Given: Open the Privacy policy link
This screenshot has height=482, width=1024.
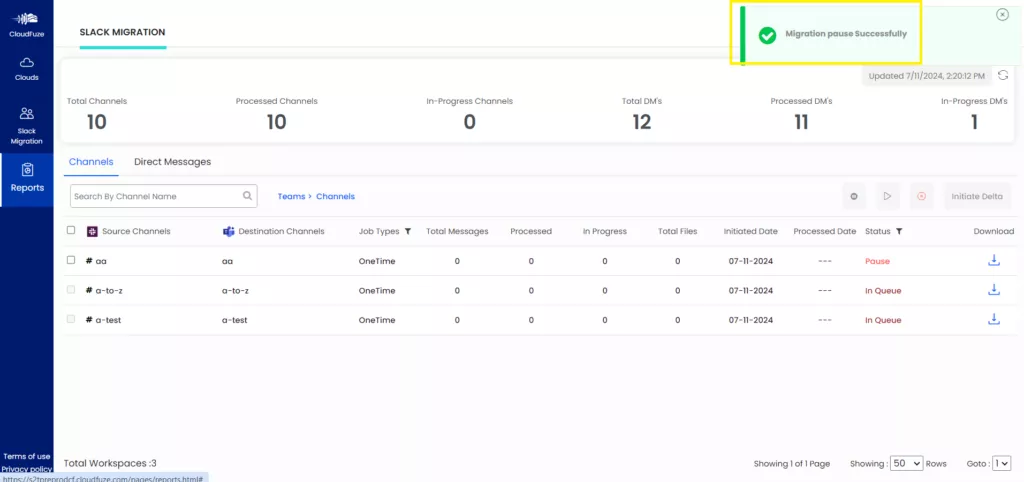Looking at the screenshot, I should click(x=27, y=469).
